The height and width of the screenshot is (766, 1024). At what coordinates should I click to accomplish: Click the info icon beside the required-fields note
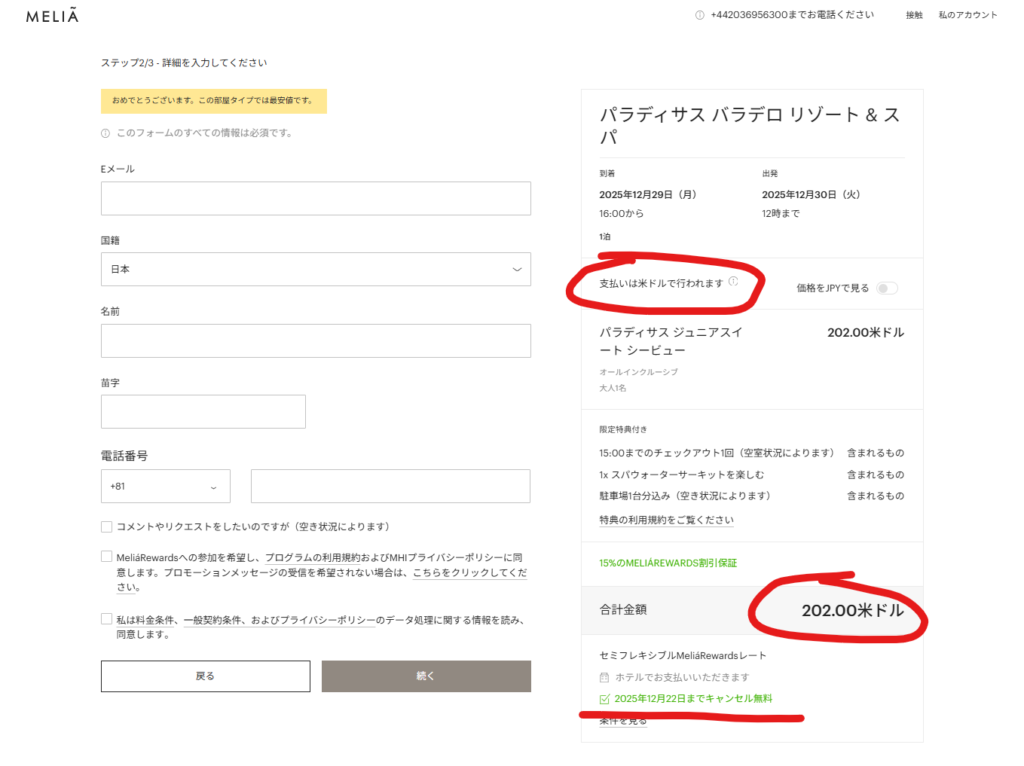pos(105,133)
